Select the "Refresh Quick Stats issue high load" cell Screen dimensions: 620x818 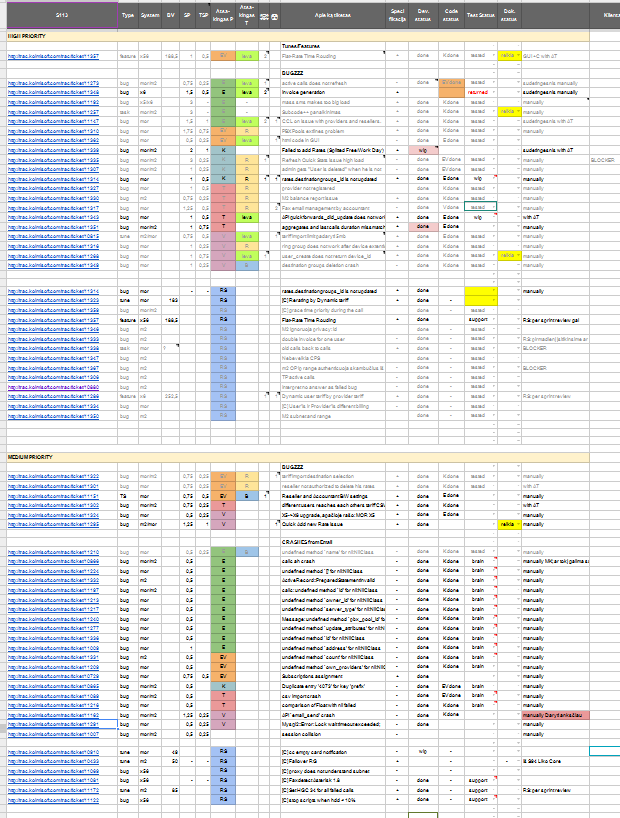[x=333, y=160]
